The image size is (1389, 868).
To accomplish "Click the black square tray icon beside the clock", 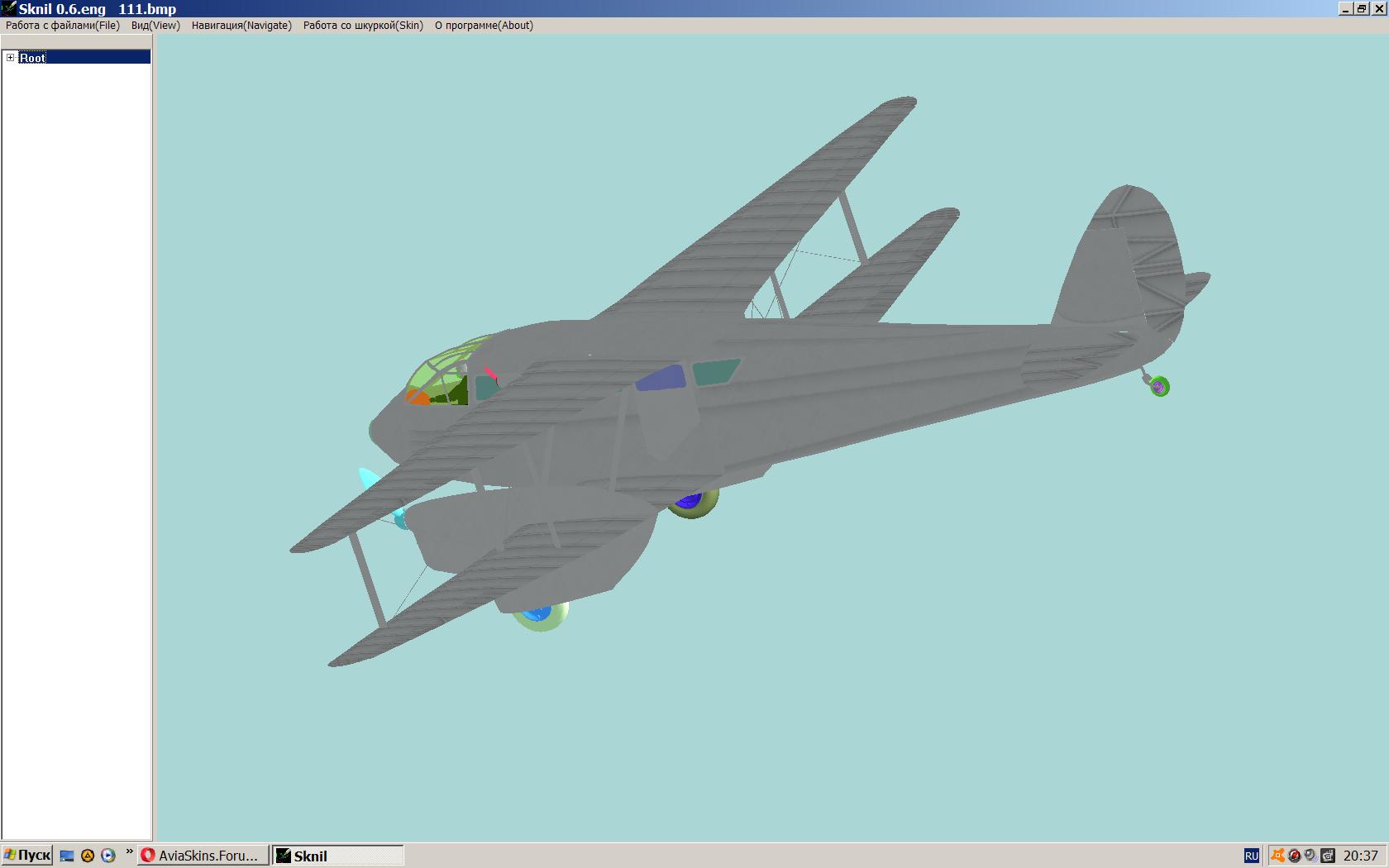I will 1328,856.
